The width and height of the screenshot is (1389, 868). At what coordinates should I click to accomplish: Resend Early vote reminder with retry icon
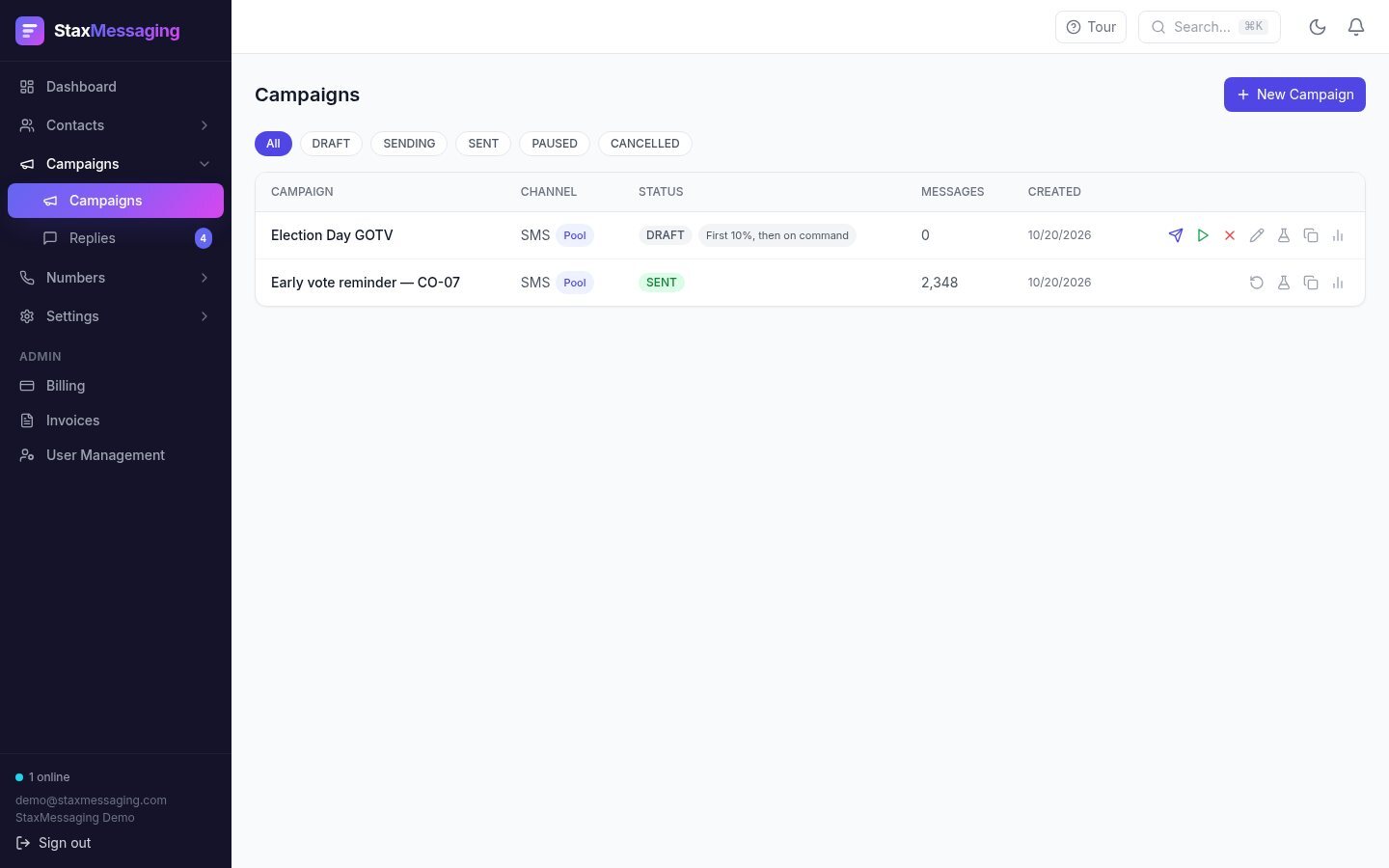(1257, 283)
